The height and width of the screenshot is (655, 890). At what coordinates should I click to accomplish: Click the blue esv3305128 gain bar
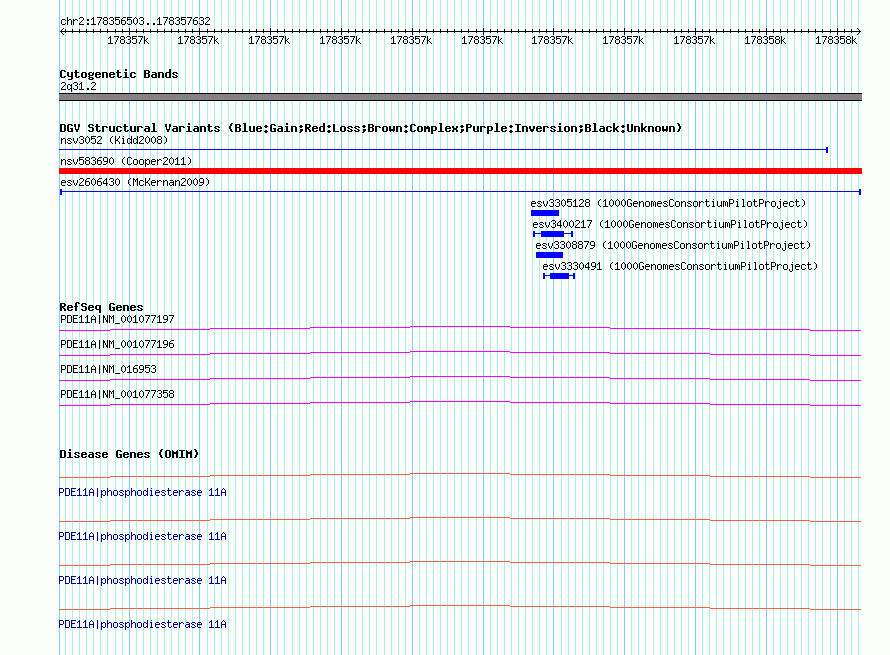coord(545,213)
